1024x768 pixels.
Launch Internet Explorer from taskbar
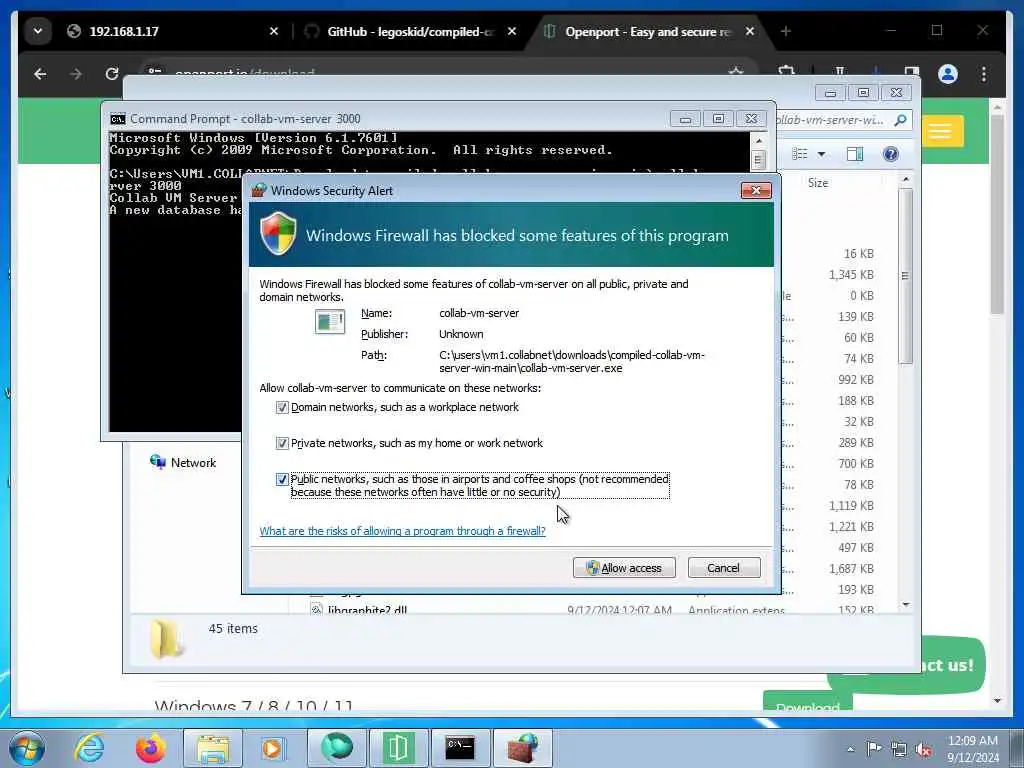(x=89, y=748)
